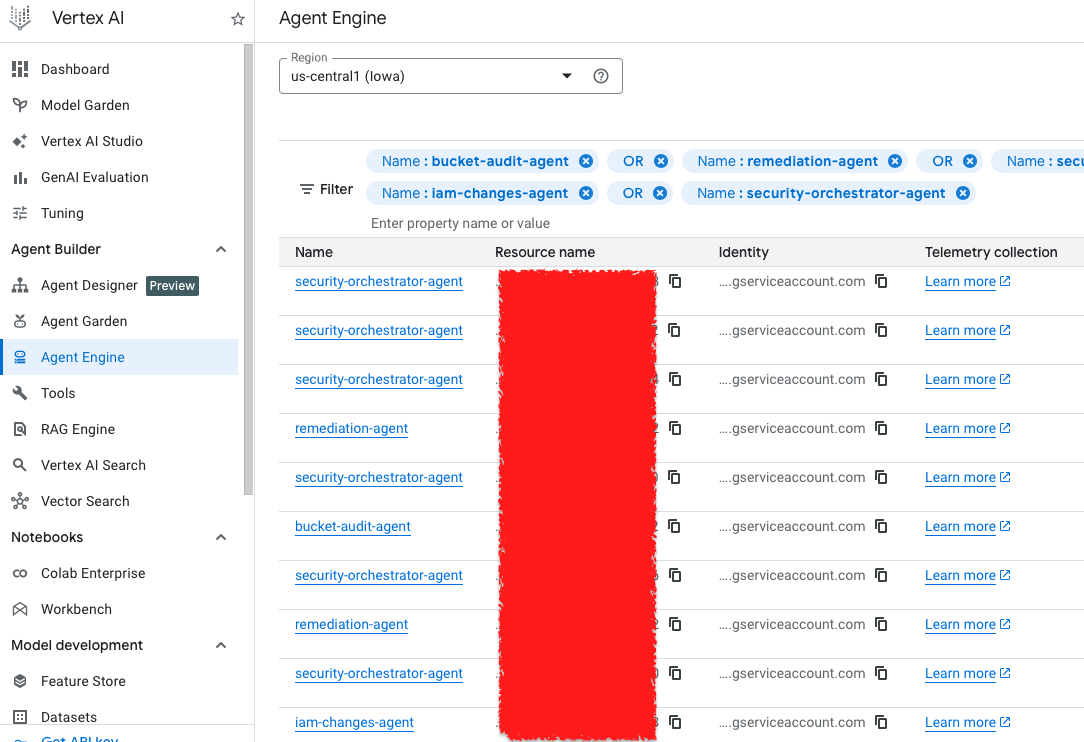Favorite Vertex AI using the star icon
Screen dimensions: 1084x742
pos(237,18)
